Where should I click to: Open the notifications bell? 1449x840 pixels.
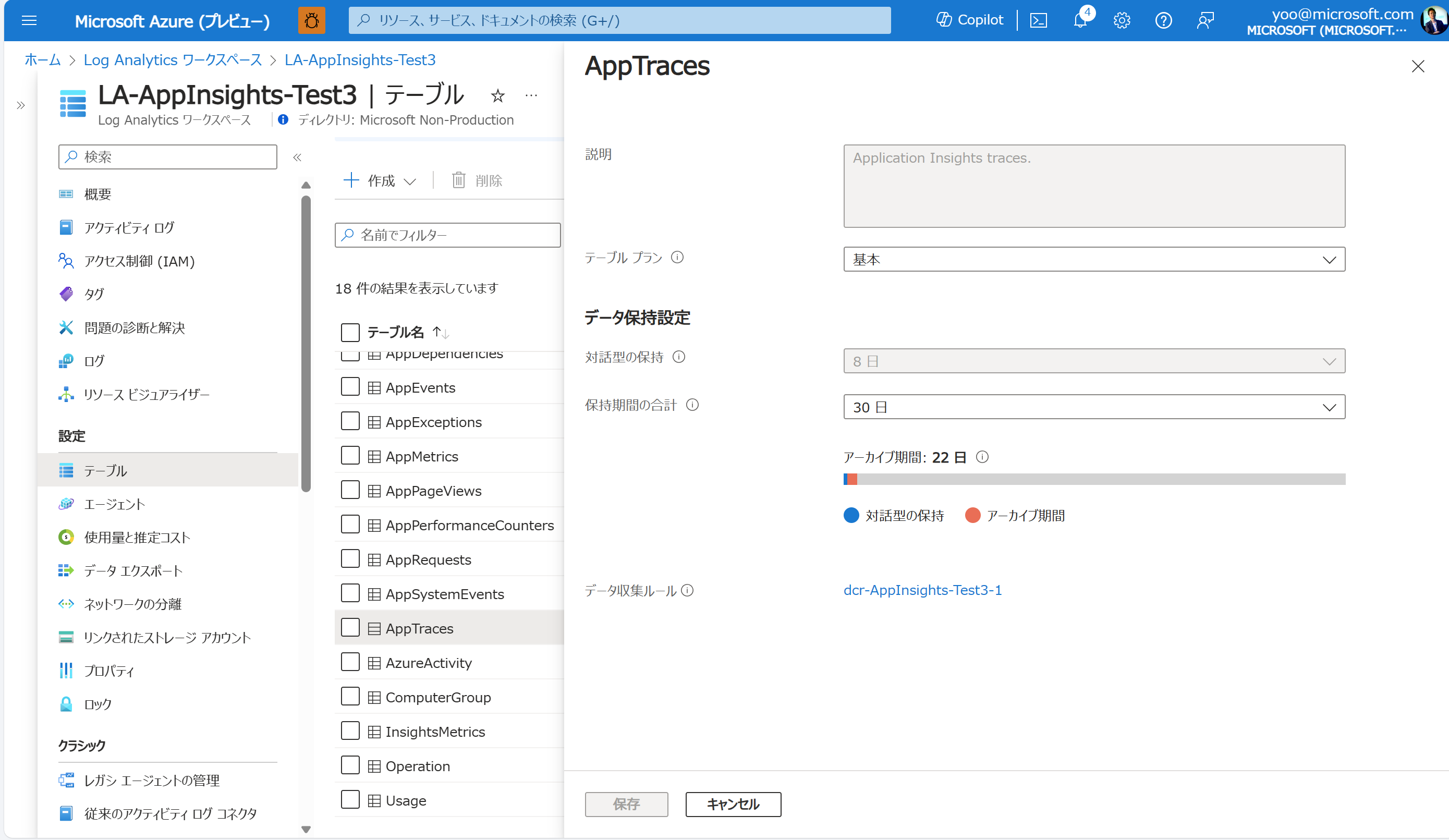tap(1080, 20)
